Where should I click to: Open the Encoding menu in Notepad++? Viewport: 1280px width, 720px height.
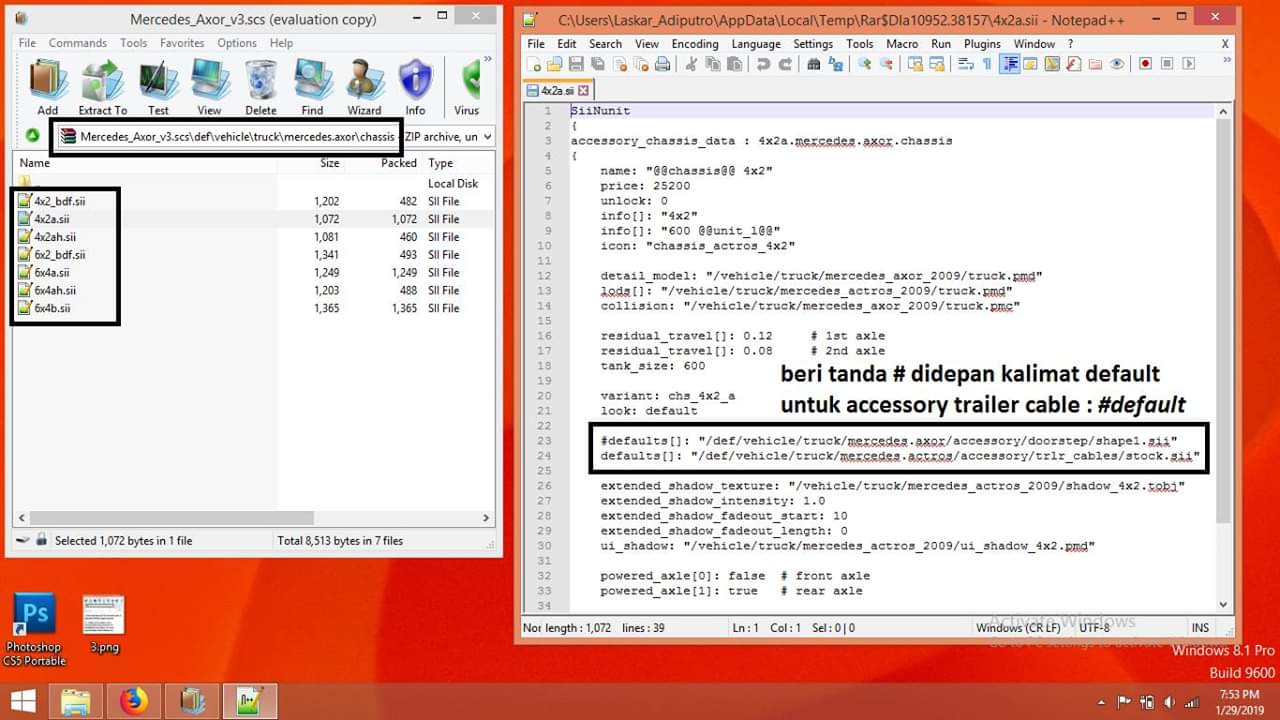[x=695, y=44]
